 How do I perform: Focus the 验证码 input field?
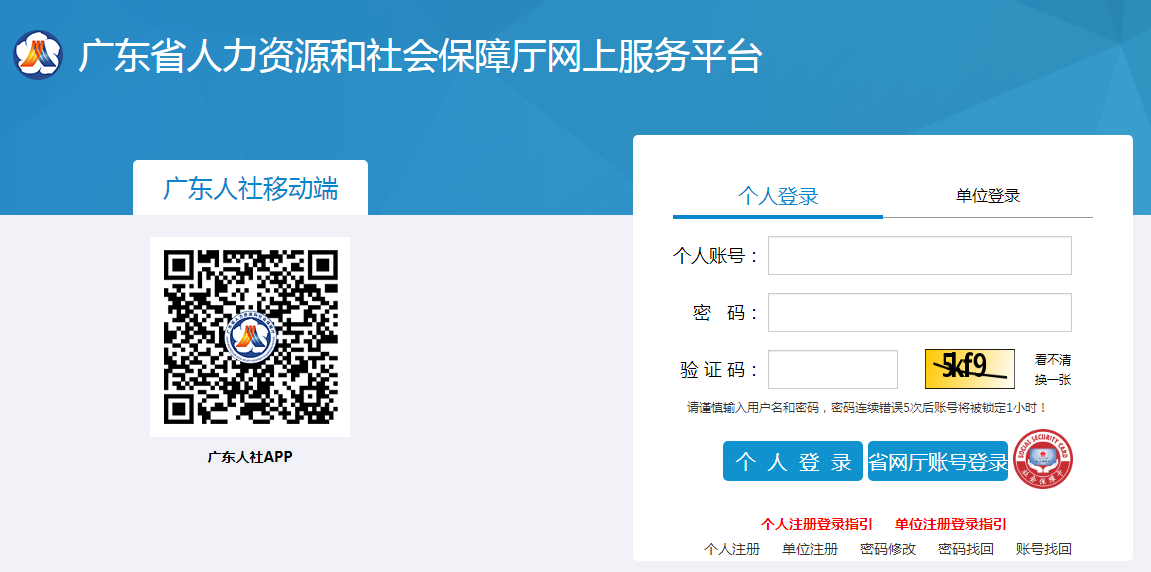(x=833, y=369)
